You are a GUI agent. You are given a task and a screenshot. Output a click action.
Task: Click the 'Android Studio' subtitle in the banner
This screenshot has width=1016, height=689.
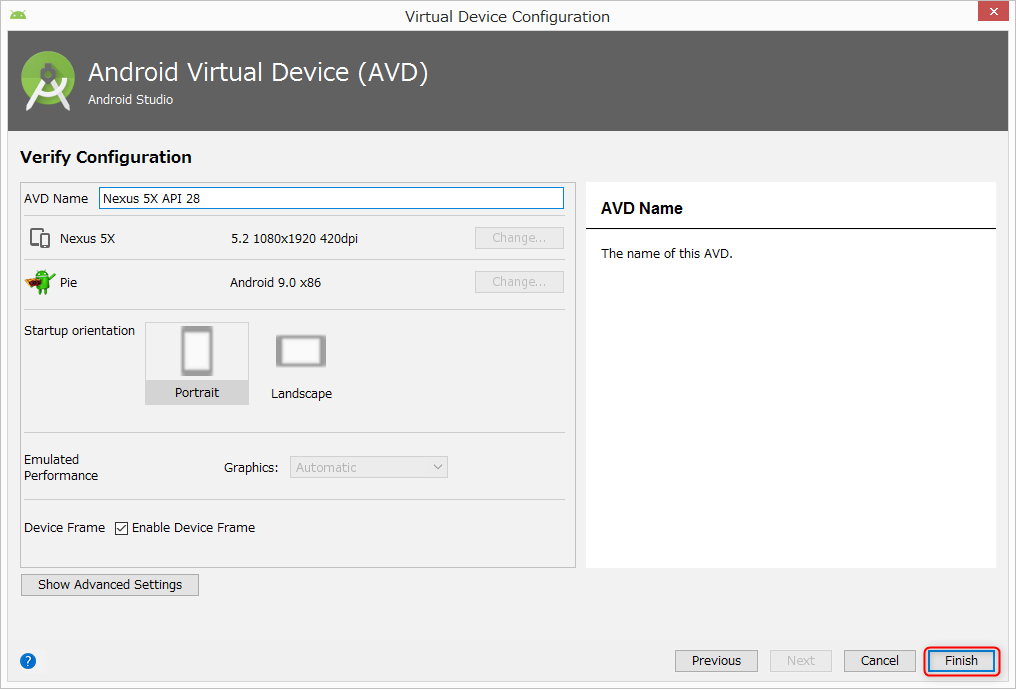(131, 99)
